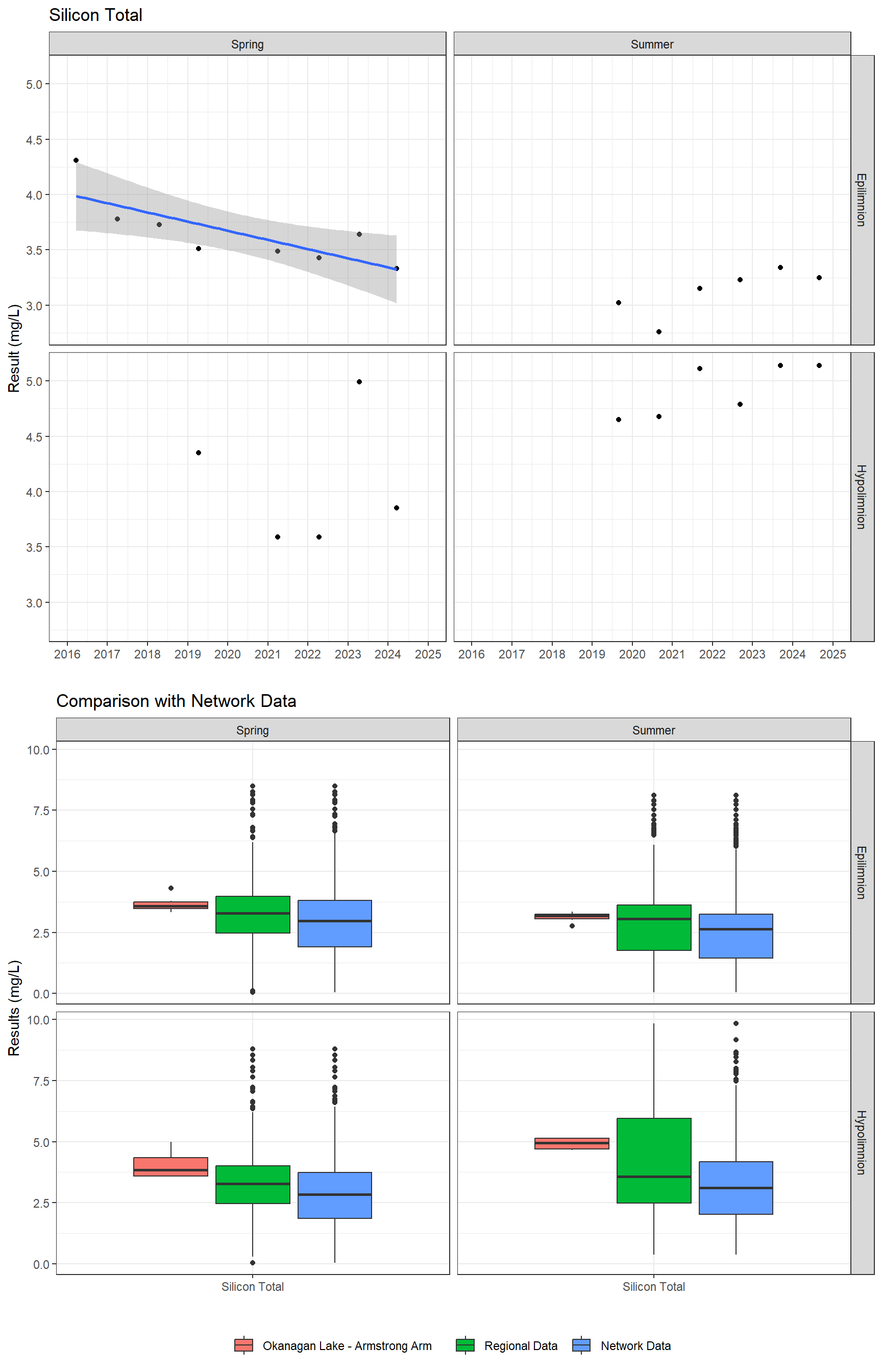Viewport: 882px width, 1372px height.
Task: Click the red Okanagan box in Spring Hypolimnion
Action: pyautogui.click(x=170, y=1166)
